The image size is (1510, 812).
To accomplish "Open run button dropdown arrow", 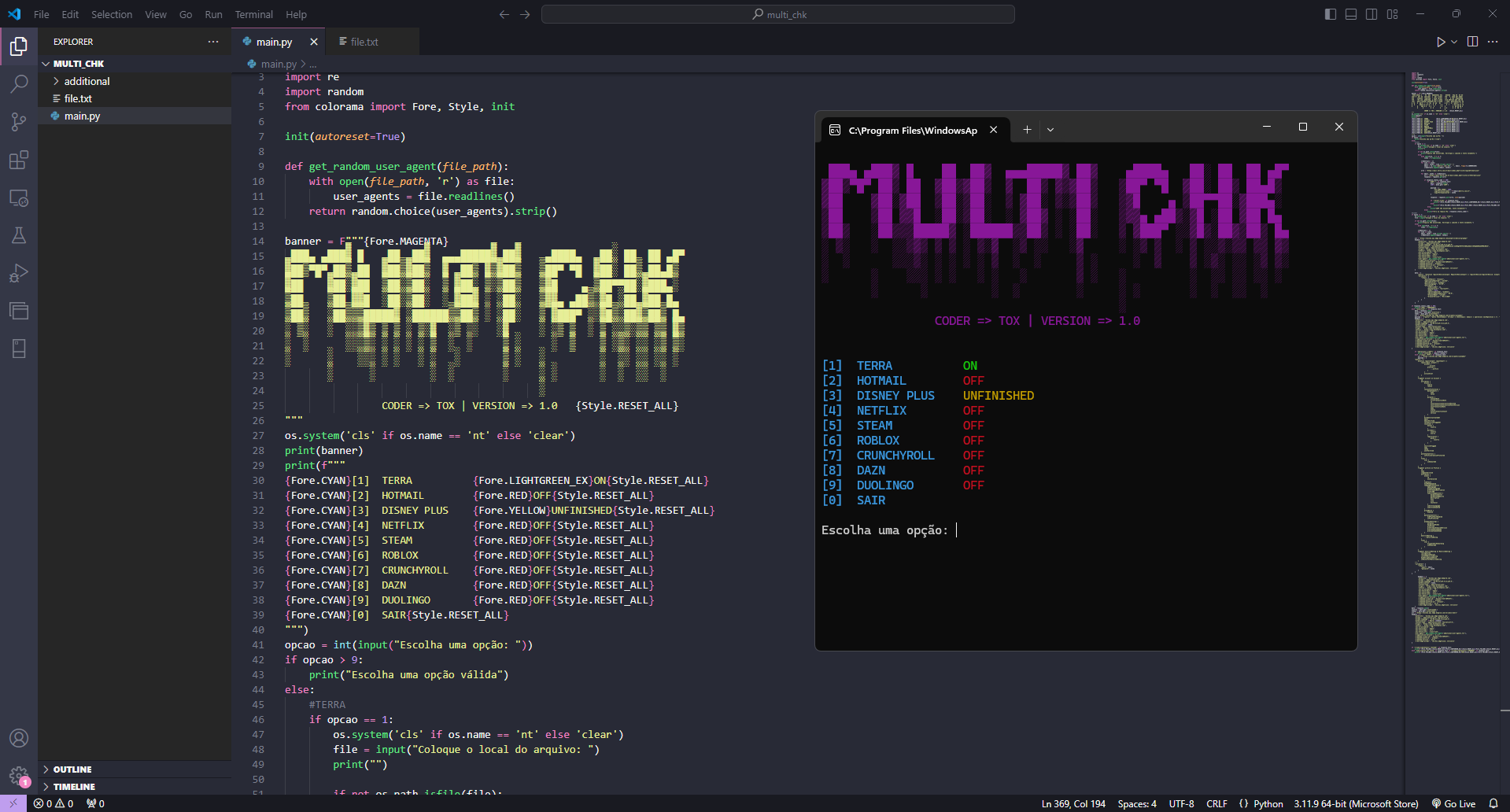I will pos(1454,42).
